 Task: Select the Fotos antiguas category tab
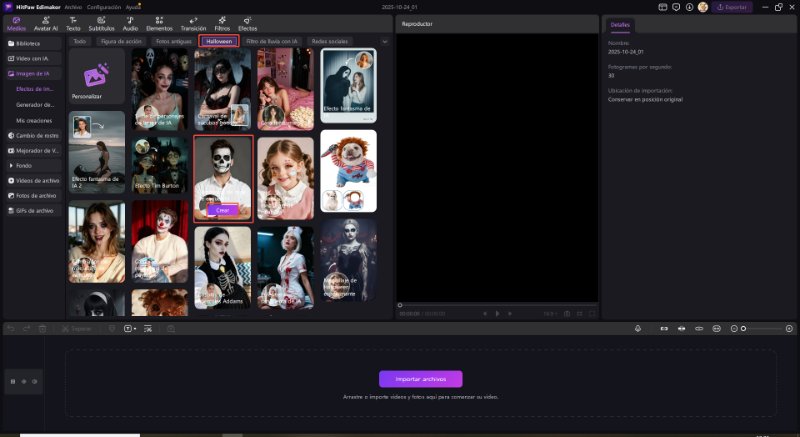coord(174,42)
